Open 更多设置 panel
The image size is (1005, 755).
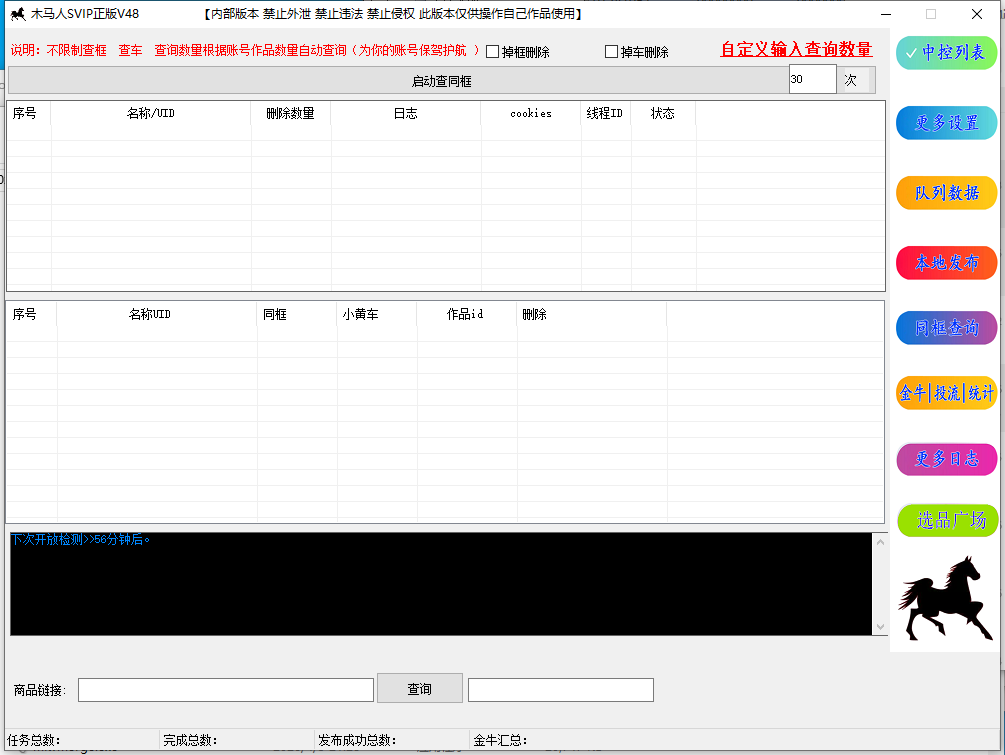947,122
